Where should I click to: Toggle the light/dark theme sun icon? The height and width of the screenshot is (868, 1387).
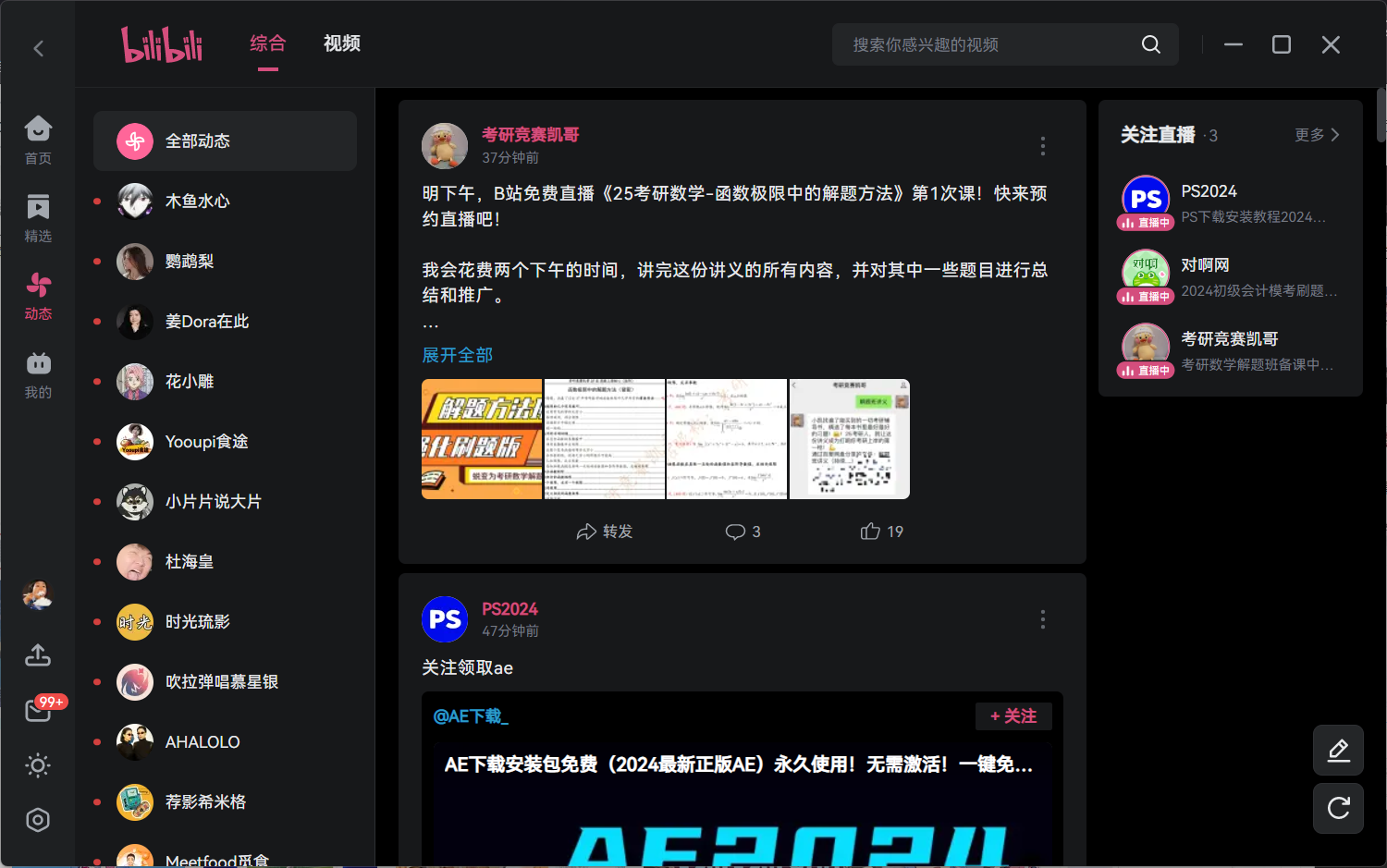[x=38, y=765]
